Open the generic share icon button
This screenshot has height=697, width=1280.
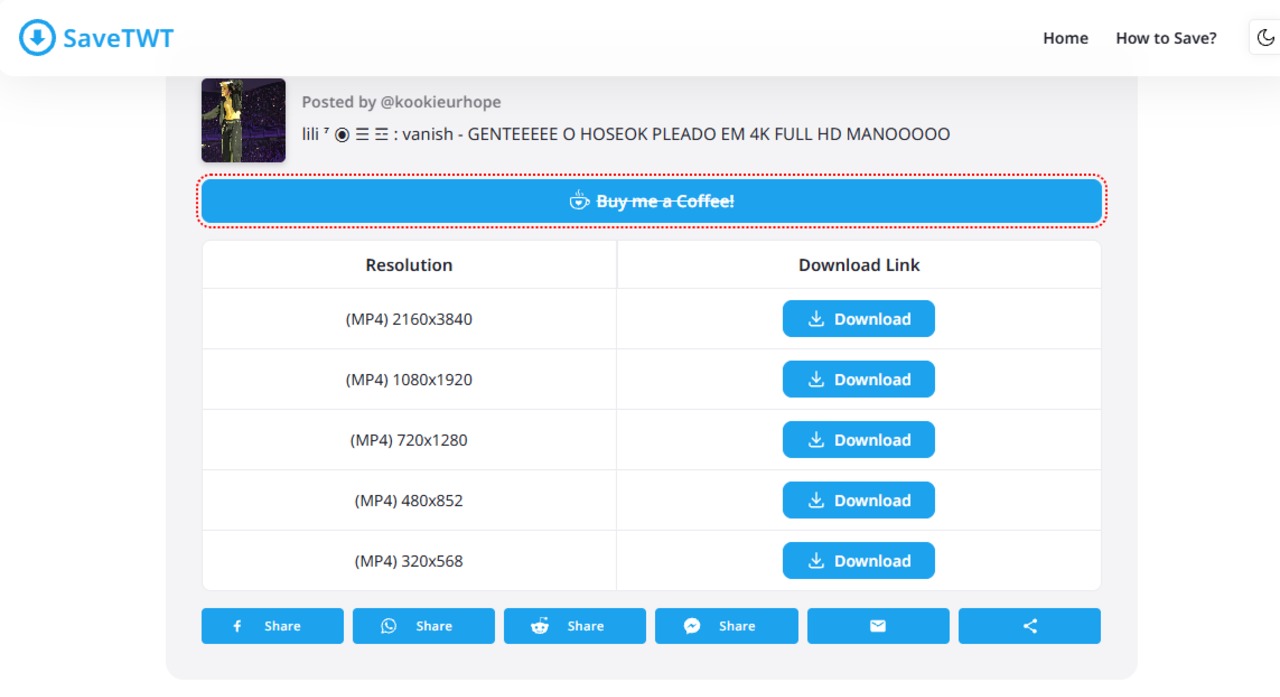point(1029,626)
